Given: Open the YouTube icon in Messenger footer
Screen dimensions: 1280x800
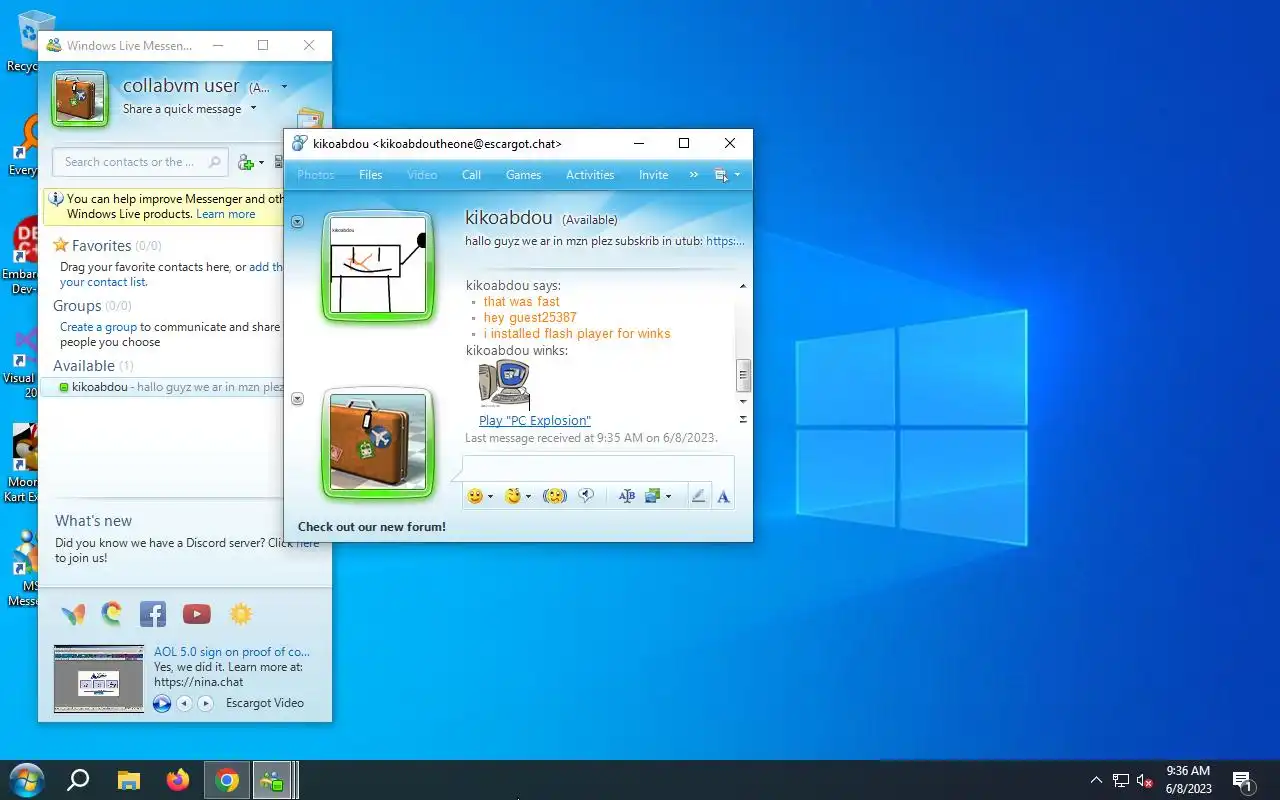Looking at the screenshot, I should [197, 614].
